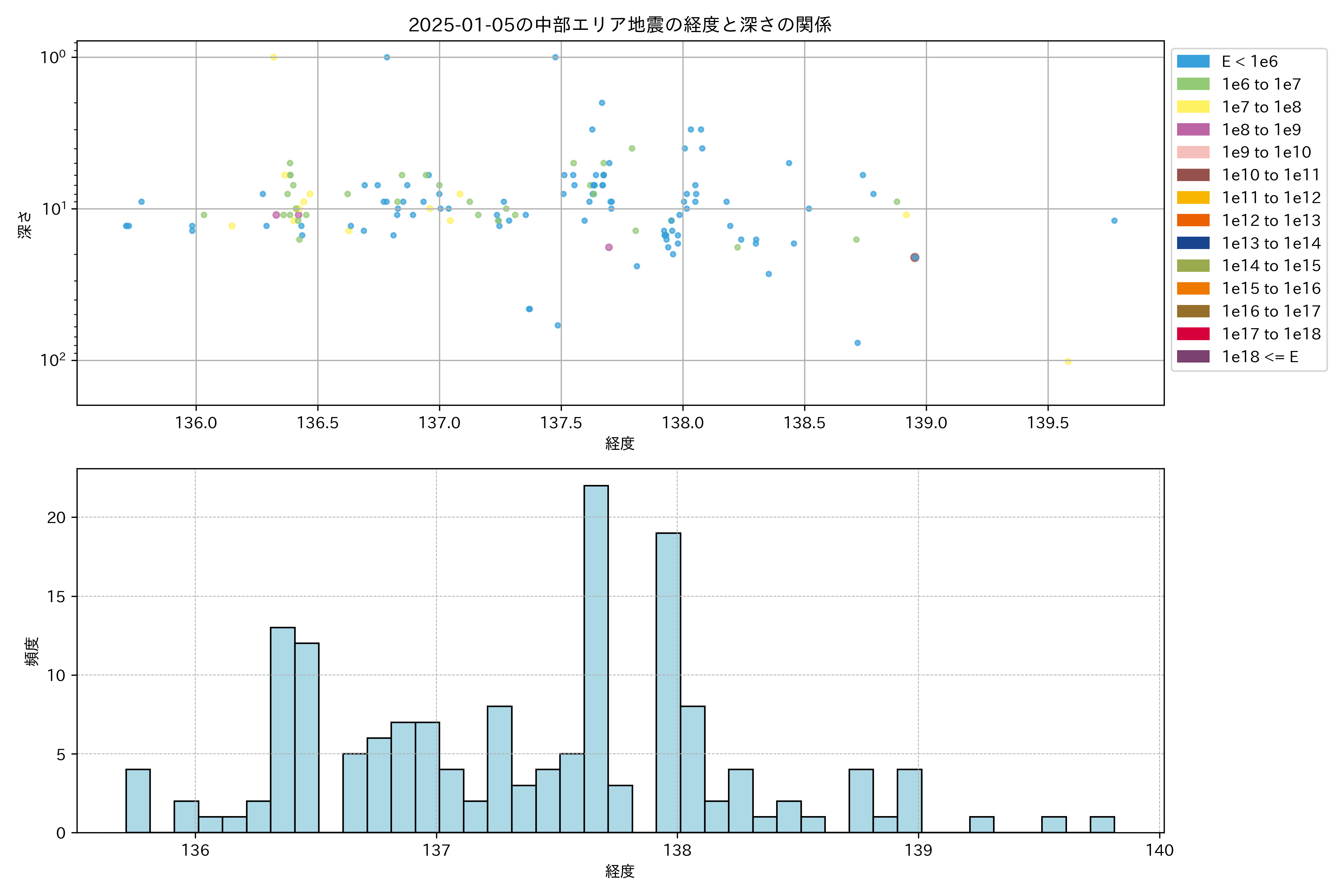Click the chart title about 2025-01-05 earthquakes
1344x896 pixels.
pos(620,25)
